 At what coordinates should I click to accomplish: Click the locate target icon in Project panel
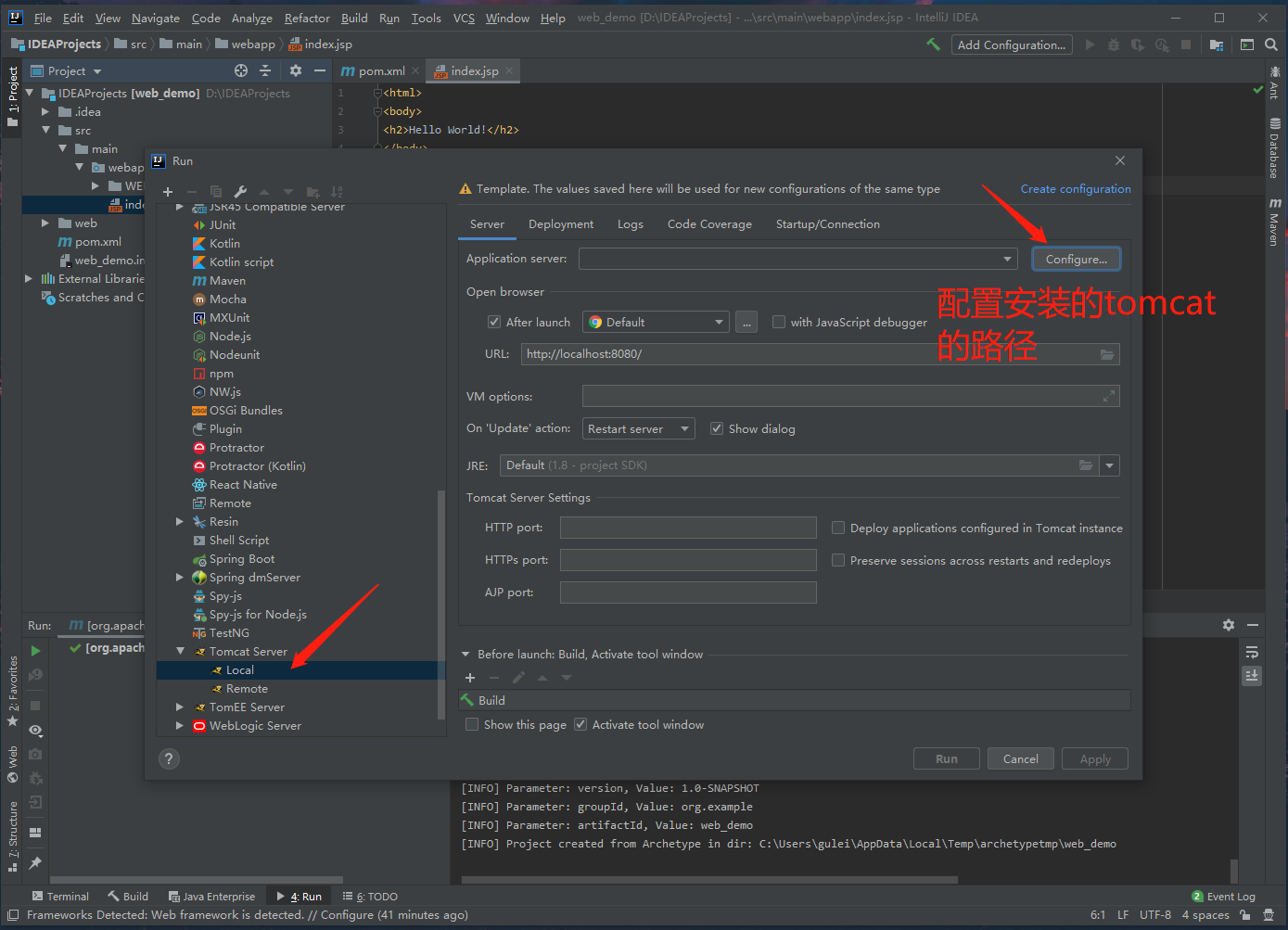click(x=241, y=70)
